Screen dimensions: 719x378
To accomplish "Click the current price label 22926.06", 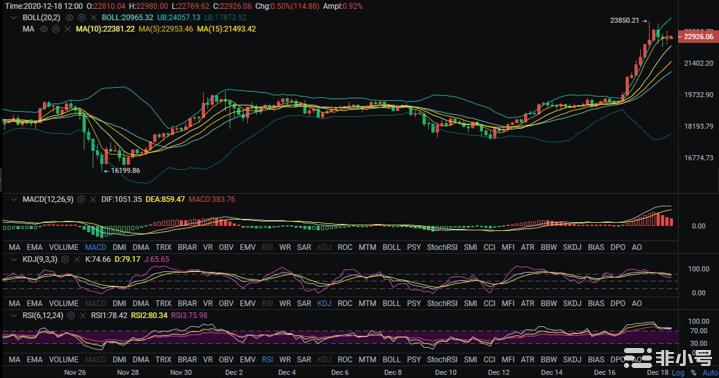I will [x=698, y=37].
